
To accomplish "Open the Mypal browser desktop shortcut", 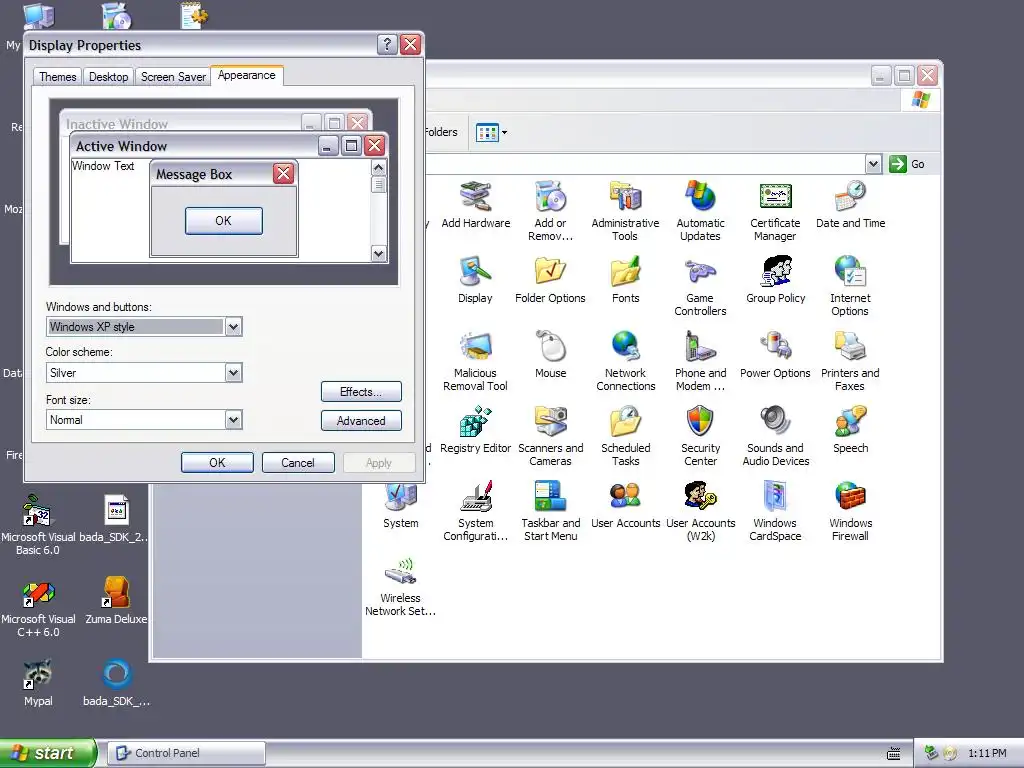I will pos(38,683).
